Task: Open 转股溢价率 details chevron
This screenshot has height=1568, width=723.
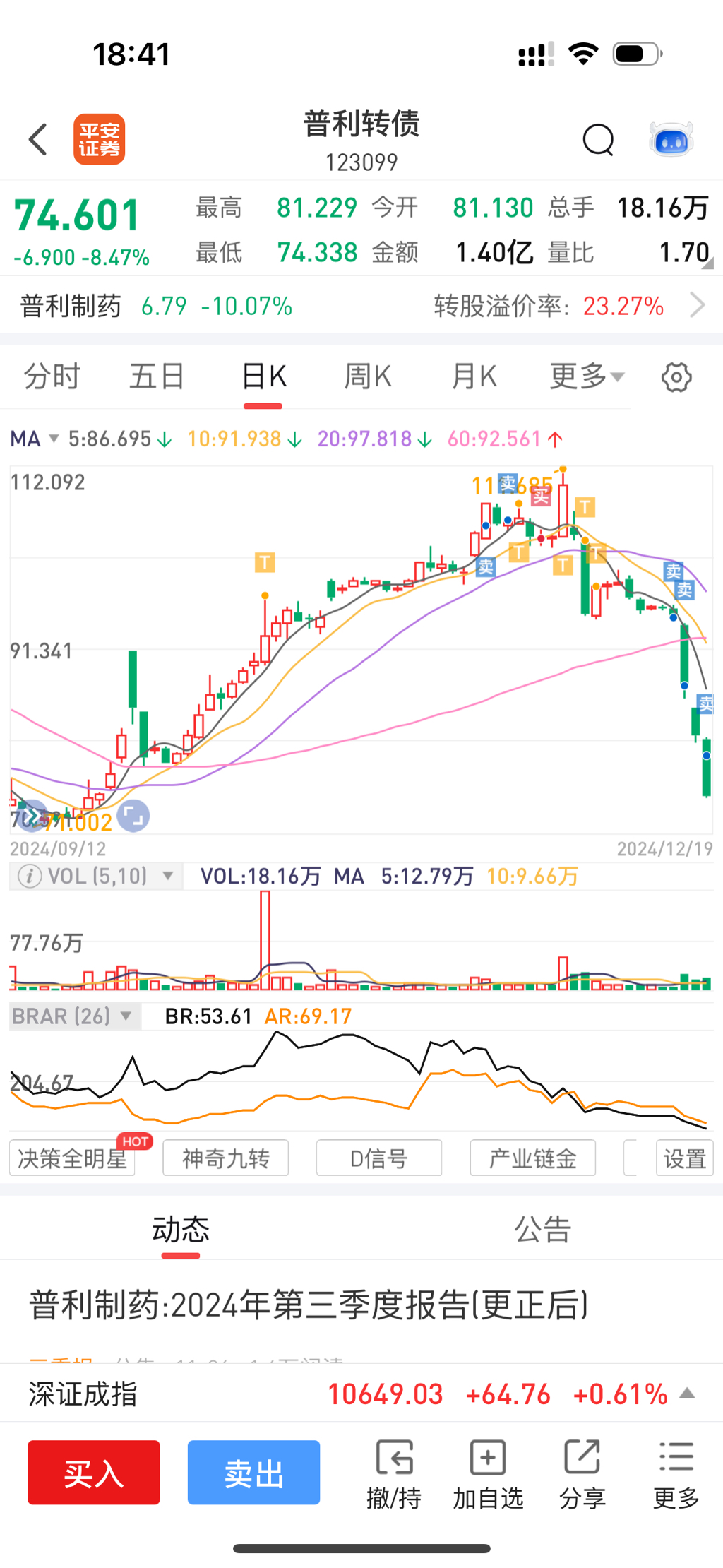Action: (x=698, y=306)
